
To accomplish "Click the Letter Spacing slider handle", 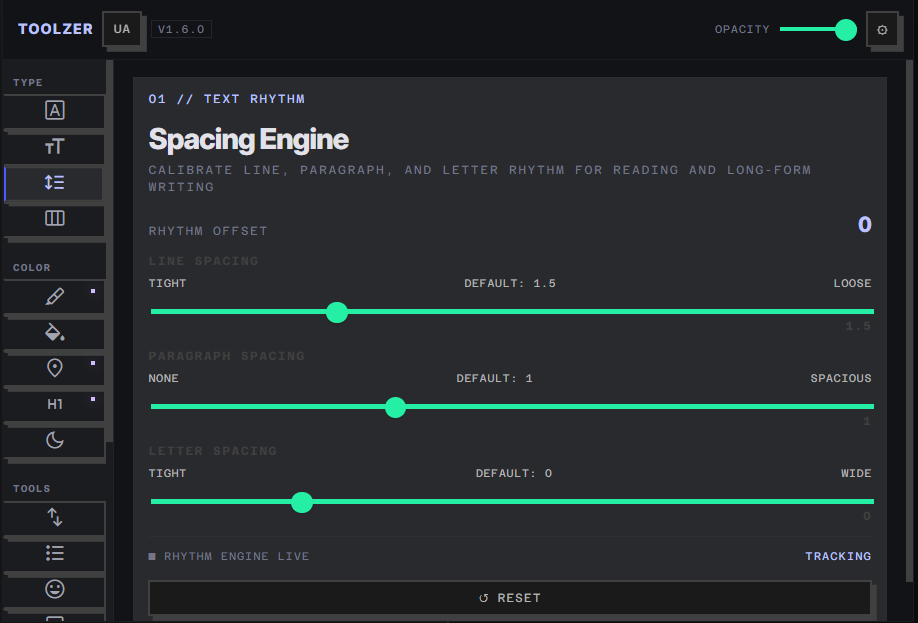I will (302, 502).
